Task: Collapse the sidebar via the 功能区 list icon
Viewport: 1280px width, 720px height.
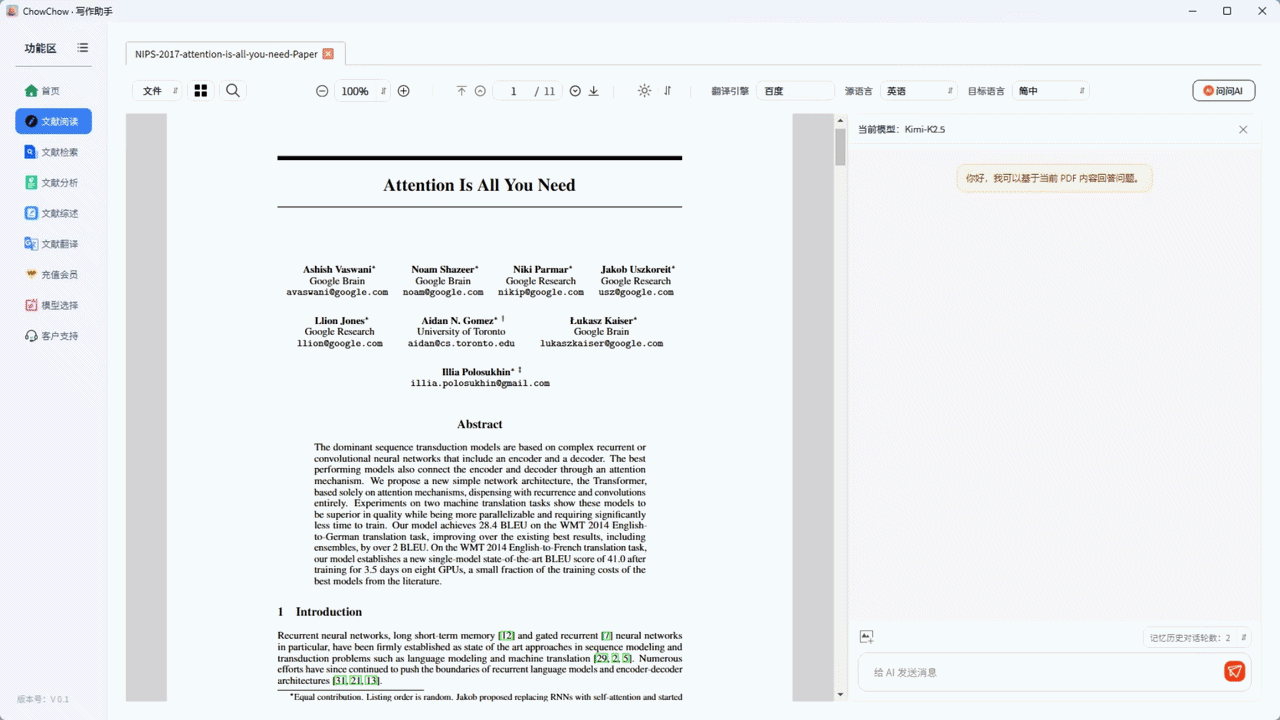Action: 83,48
